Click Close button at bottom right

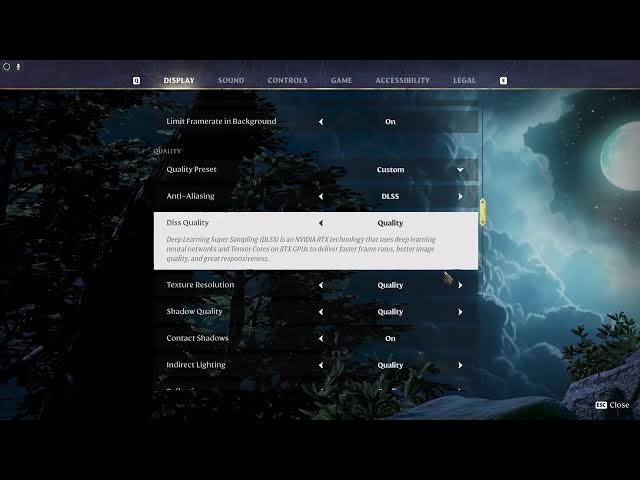(612, 405)
